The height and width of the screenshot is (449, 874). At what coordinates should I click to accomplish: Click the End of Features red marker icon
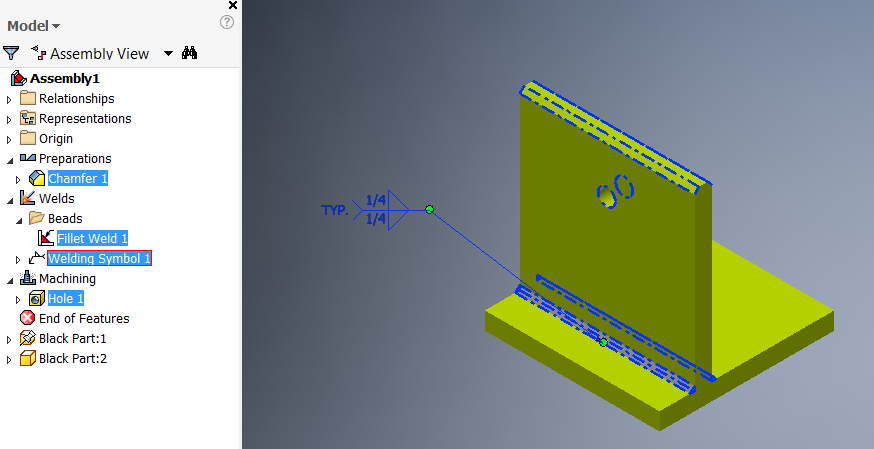27,318
